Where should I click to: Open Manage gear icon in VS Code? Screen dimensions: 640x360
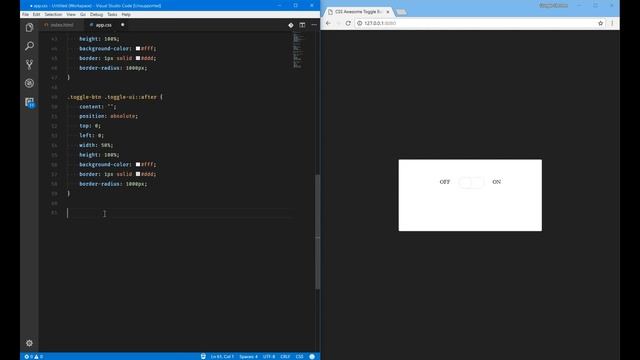pos(29,343)
